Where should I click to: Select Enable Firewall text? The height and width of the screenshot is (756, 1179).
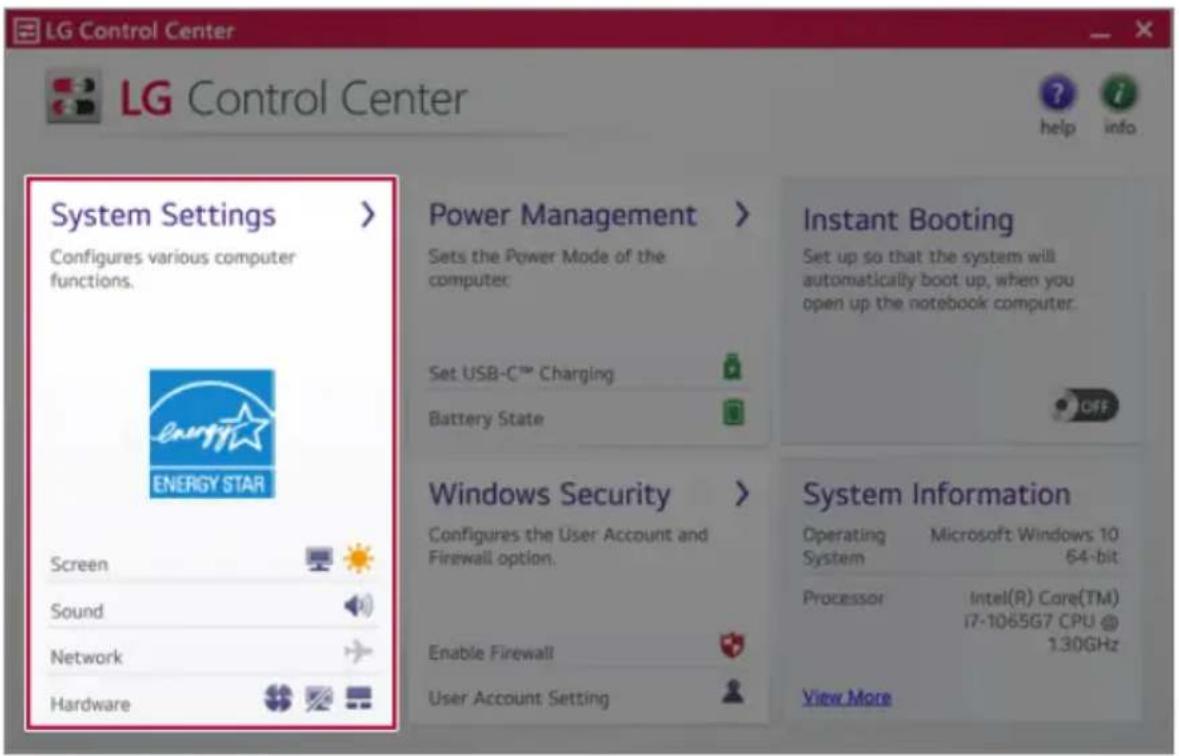point(491,652)
